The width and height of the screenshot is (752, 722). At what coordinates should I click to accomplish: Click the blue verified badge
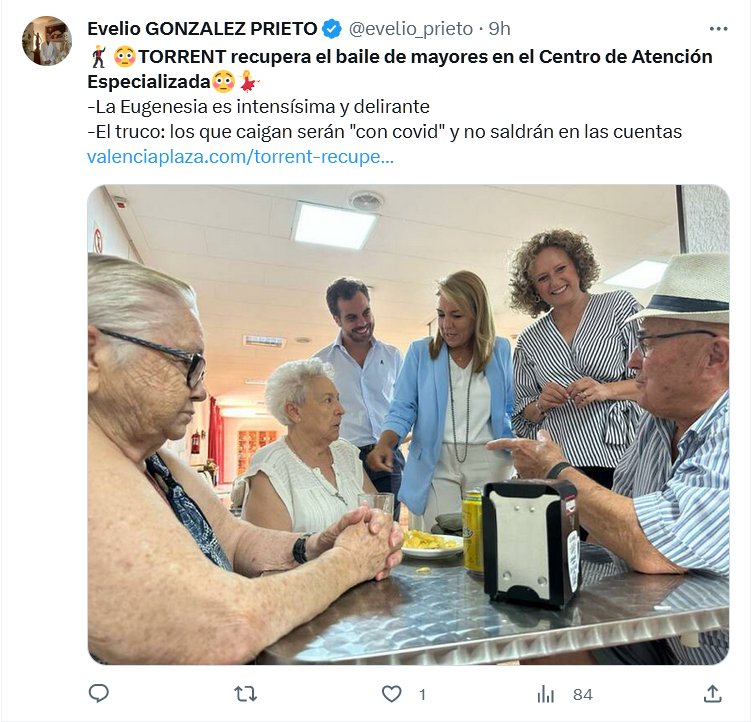click(x=332, y=29)
